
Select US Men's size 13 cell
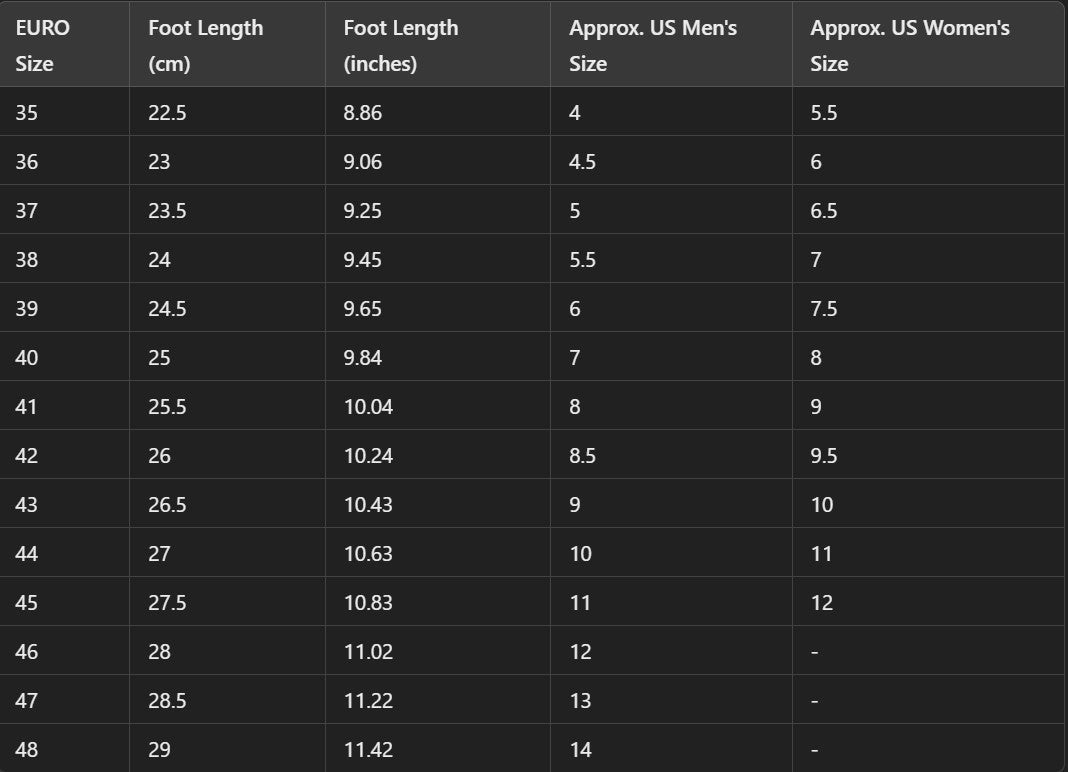580,701
